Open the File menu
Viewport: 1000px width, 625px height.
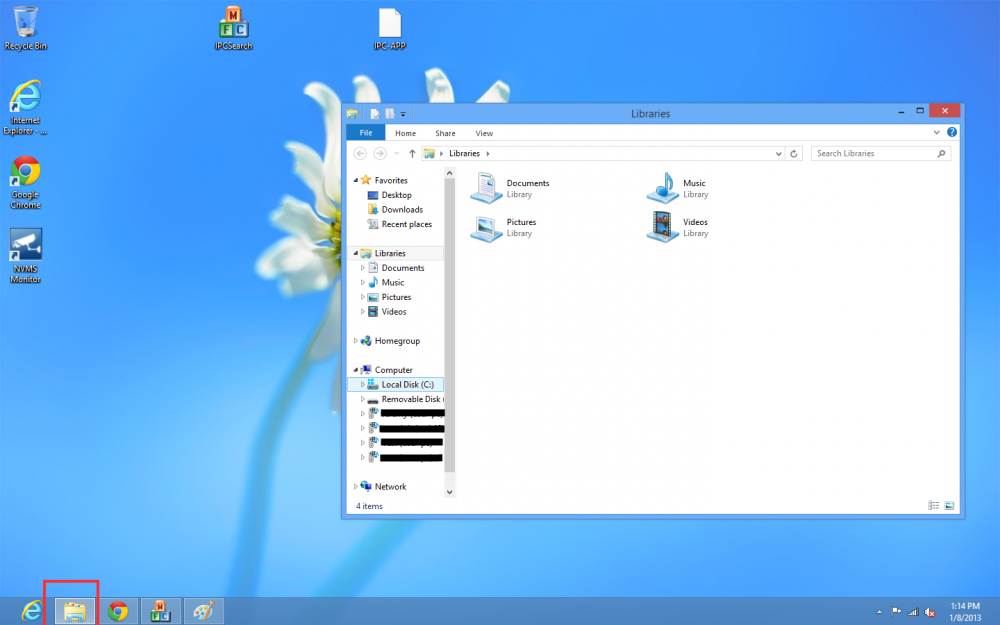(365, 132)
